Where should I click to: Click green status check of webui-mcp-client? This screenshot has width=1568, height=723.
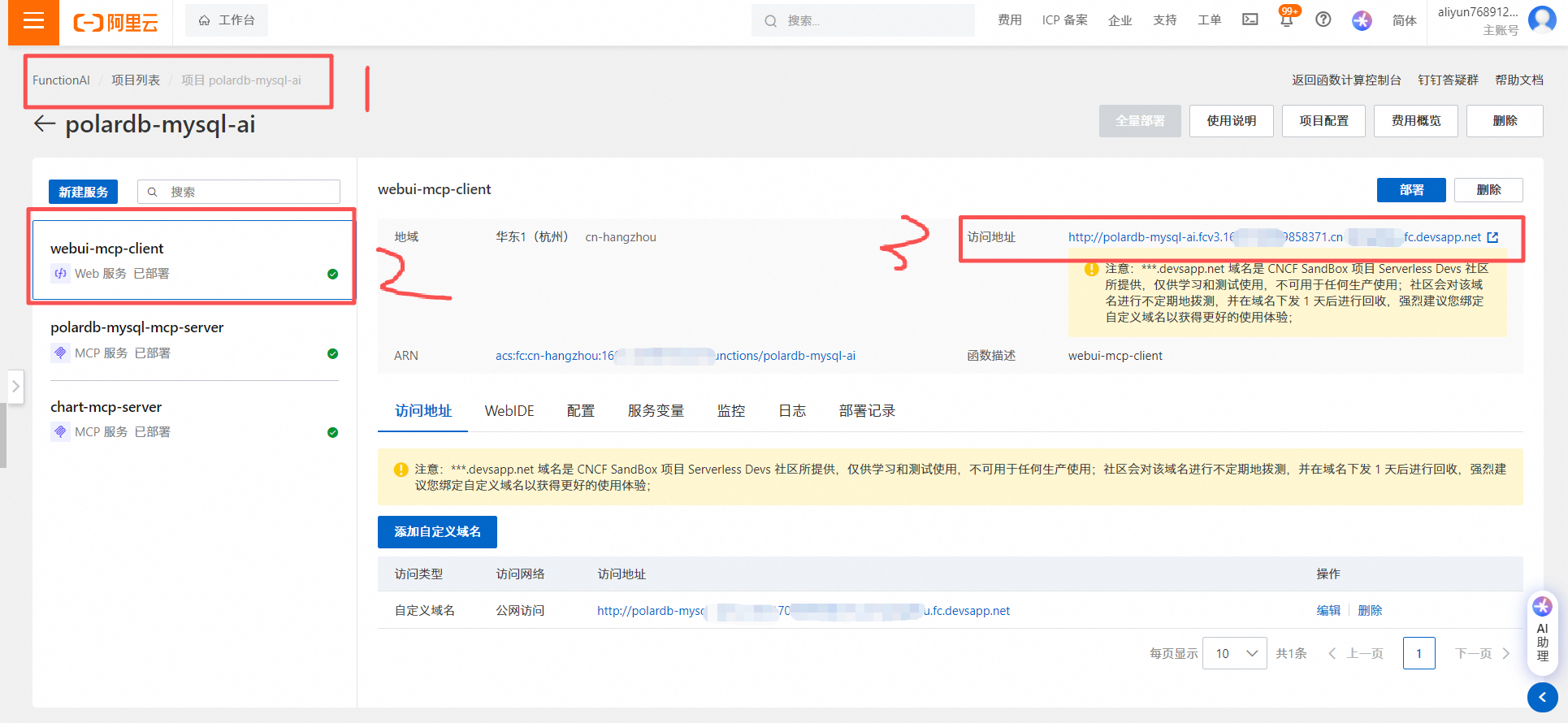[332, 274]
